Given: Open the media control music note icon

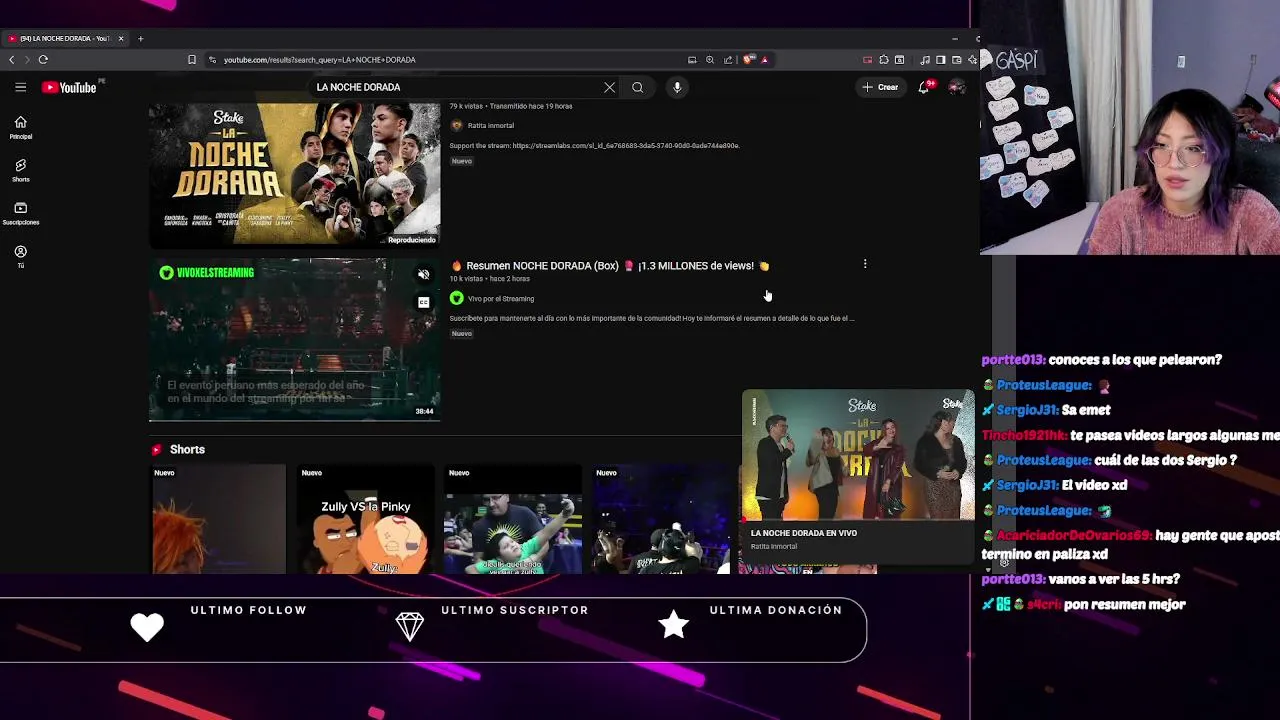Looking at the screenshot, I should 924,60.
